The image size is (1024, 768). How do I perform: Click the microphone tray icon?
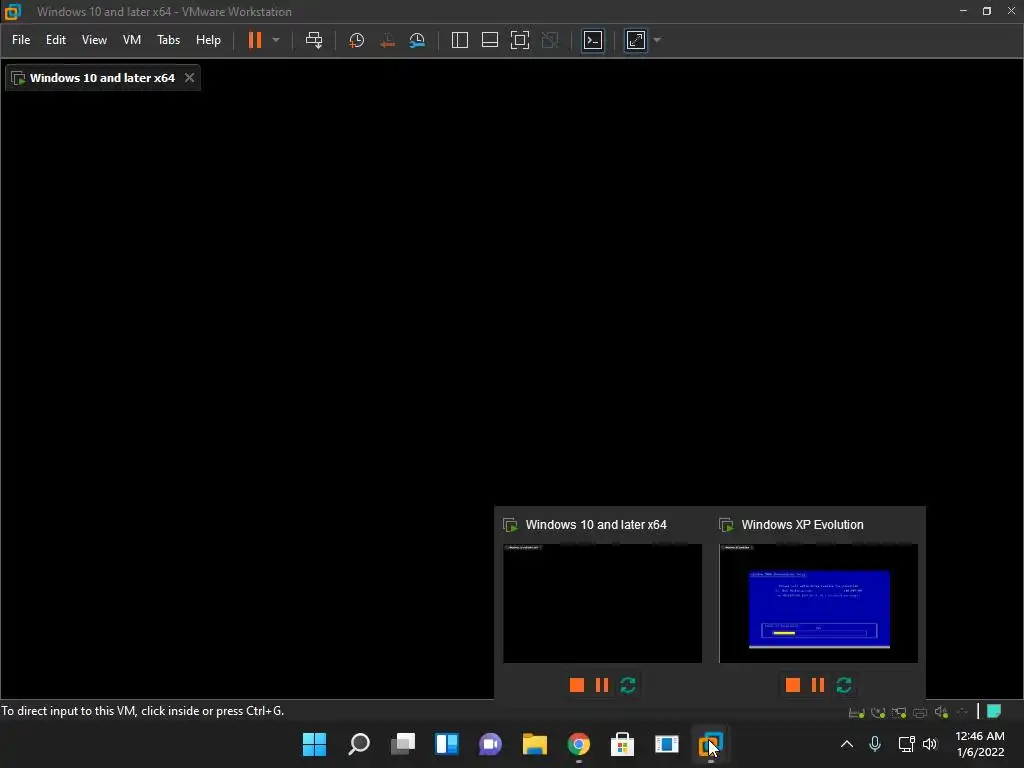875,744
